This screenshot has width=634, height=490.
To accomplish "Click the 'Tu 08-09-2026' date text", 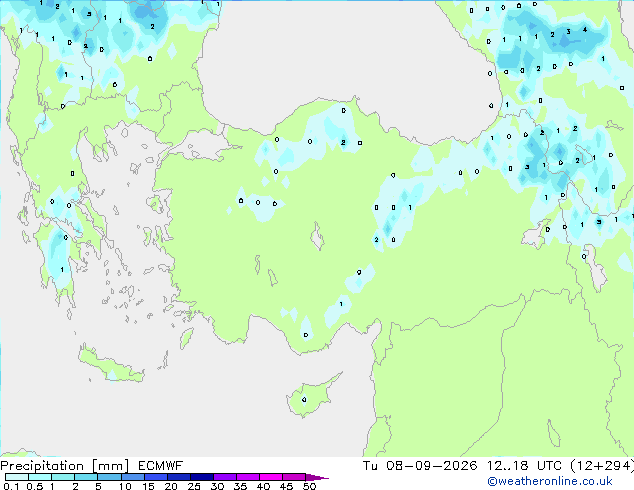I will pos(420,466).
